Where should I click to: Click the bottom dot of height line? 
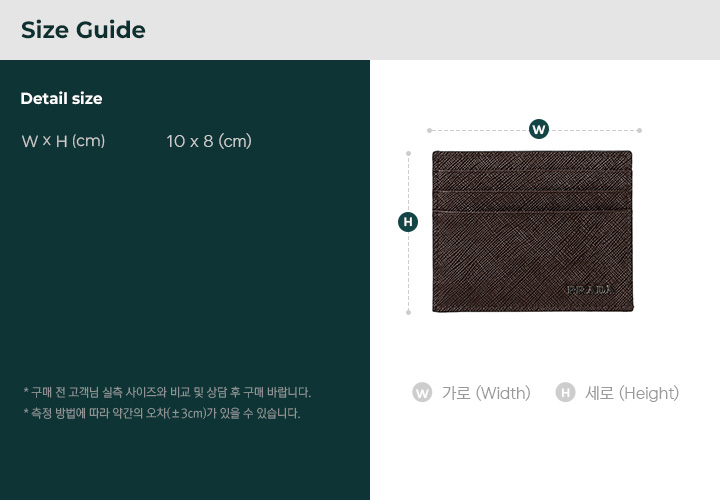pos(408,312)
